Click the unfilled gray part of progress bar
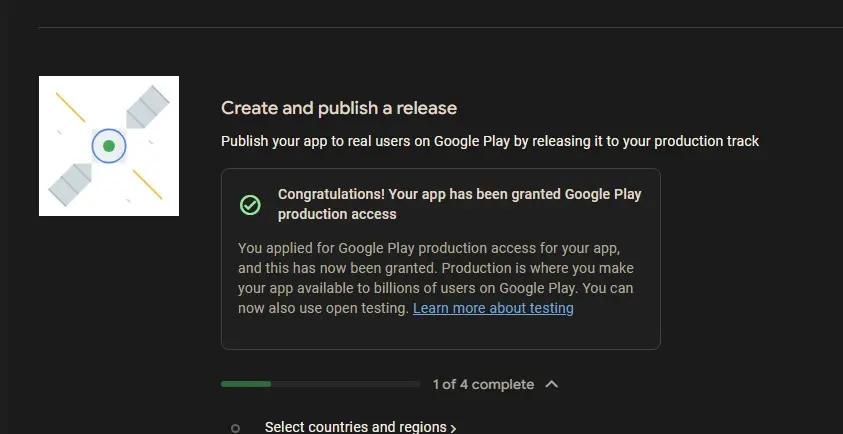Screen dimensions: 843x434 pos(345,384)
